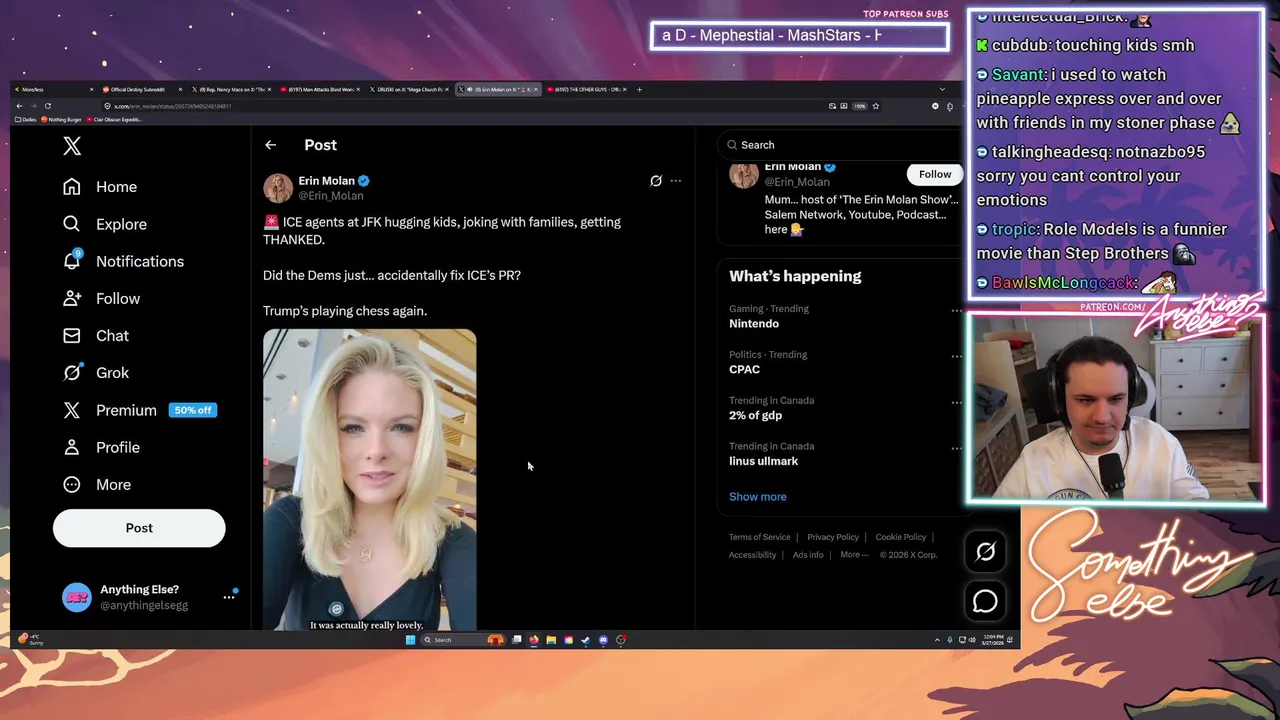
Task: Show hidden system tray icons
Action: pyautogui.click(x=937, y=640)
